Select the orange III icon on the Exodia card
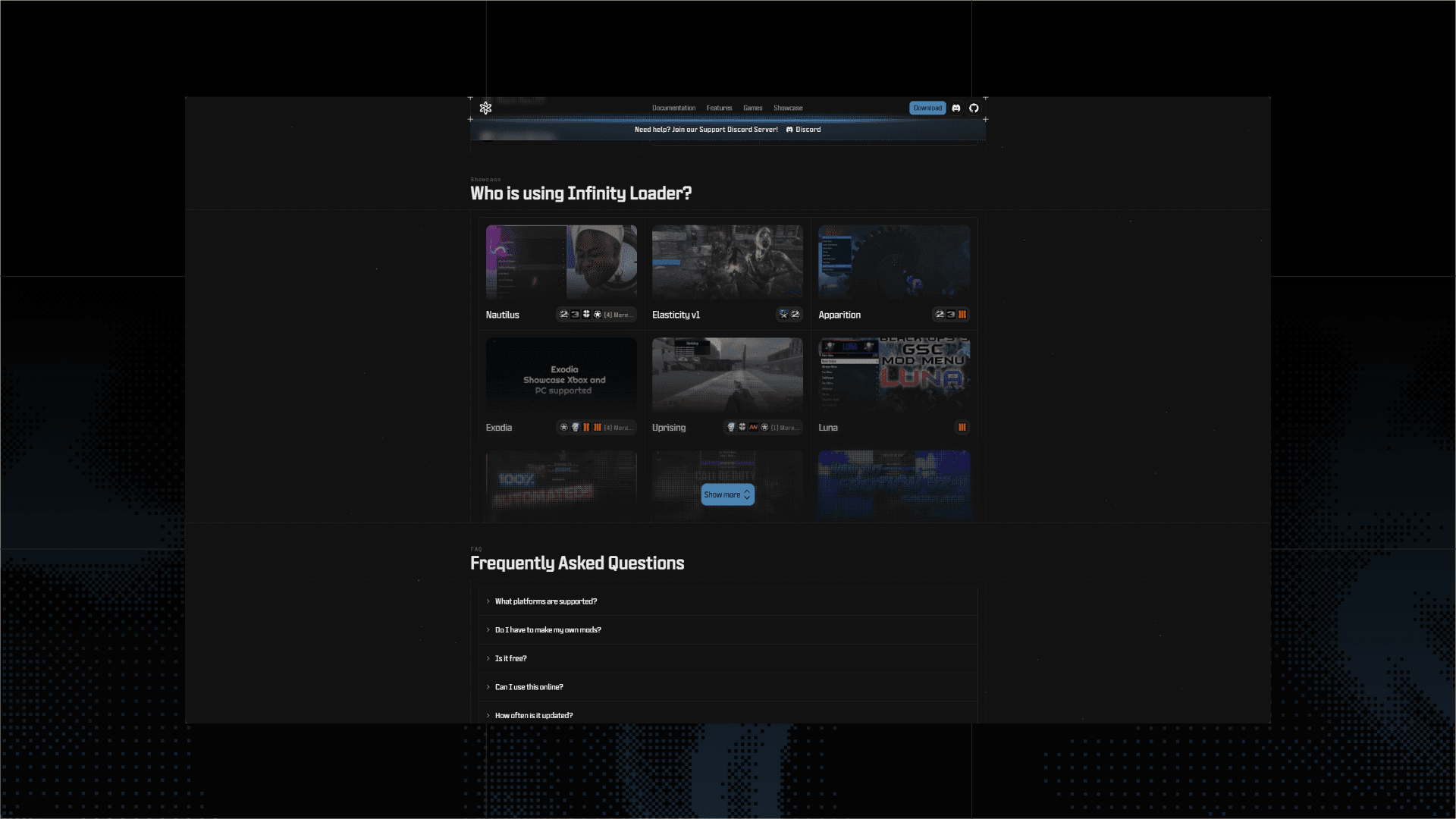Screen dimensions: 1456x819 [x=598, y=428]
